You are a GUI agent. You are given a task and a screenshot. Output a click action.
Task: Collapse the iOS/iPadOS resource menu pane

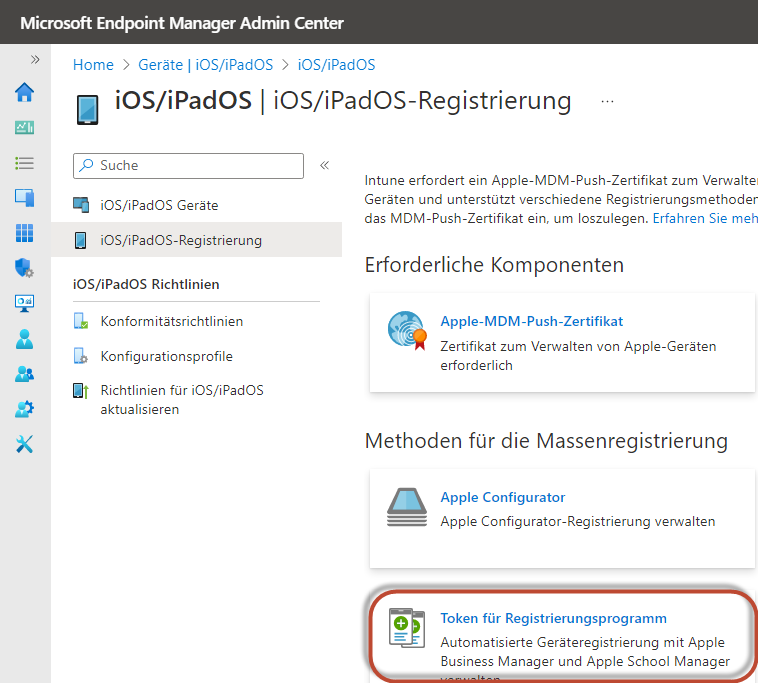[x=324, y=165]
